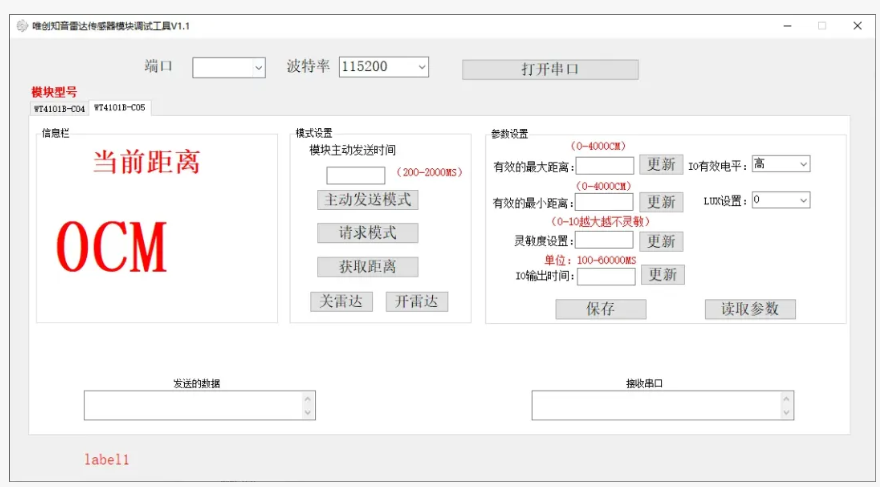
Task: Click down arrow in 发送的数据 scrollbar
Action: click(x=308, y=412)
